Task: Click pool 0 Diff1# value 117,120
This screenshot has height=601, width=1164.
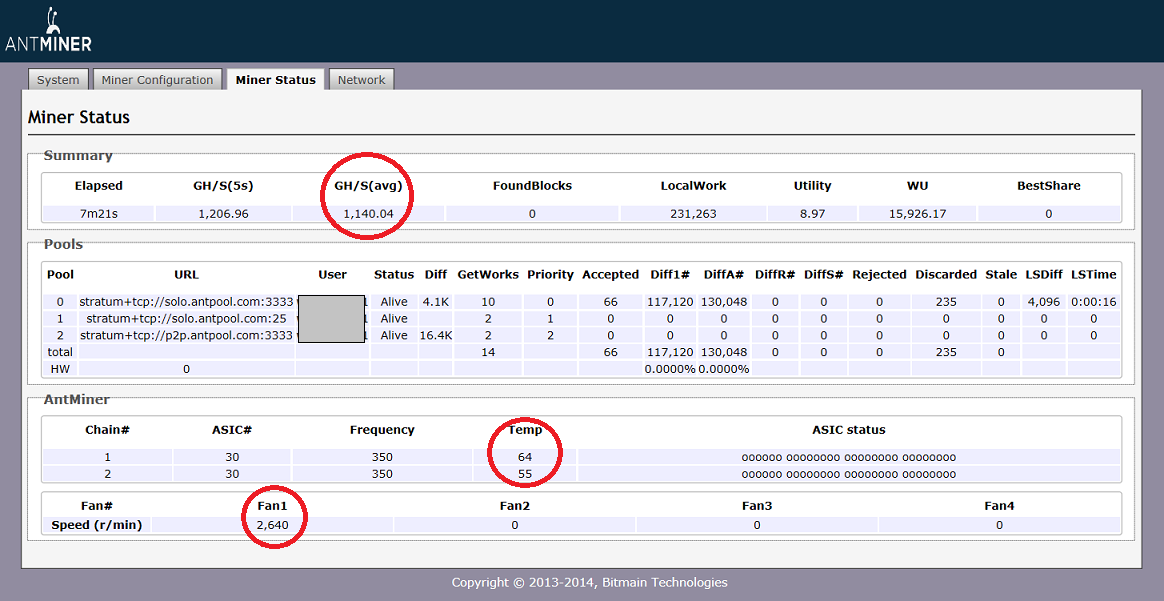Action: pyautogui.click(x=670, y=302)
